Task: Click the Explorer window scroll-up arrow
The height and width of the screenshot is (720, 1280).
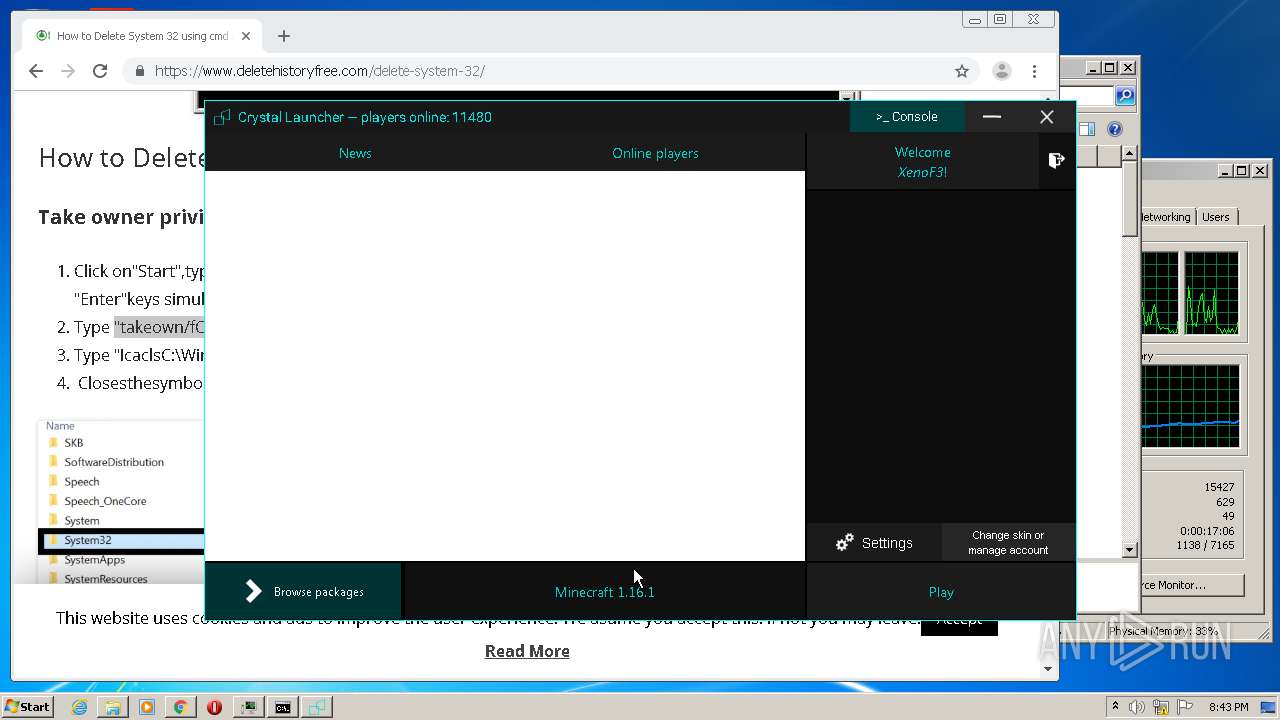Action: click(1129, 154)
